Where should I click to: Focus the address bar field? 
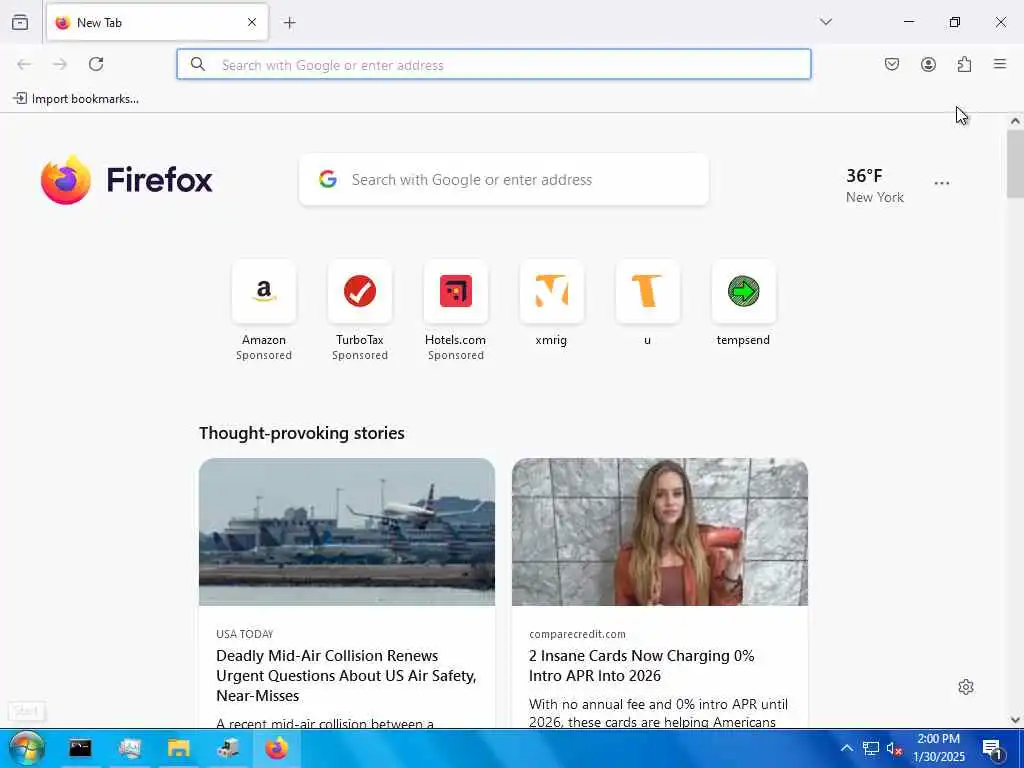pos(494,64)
